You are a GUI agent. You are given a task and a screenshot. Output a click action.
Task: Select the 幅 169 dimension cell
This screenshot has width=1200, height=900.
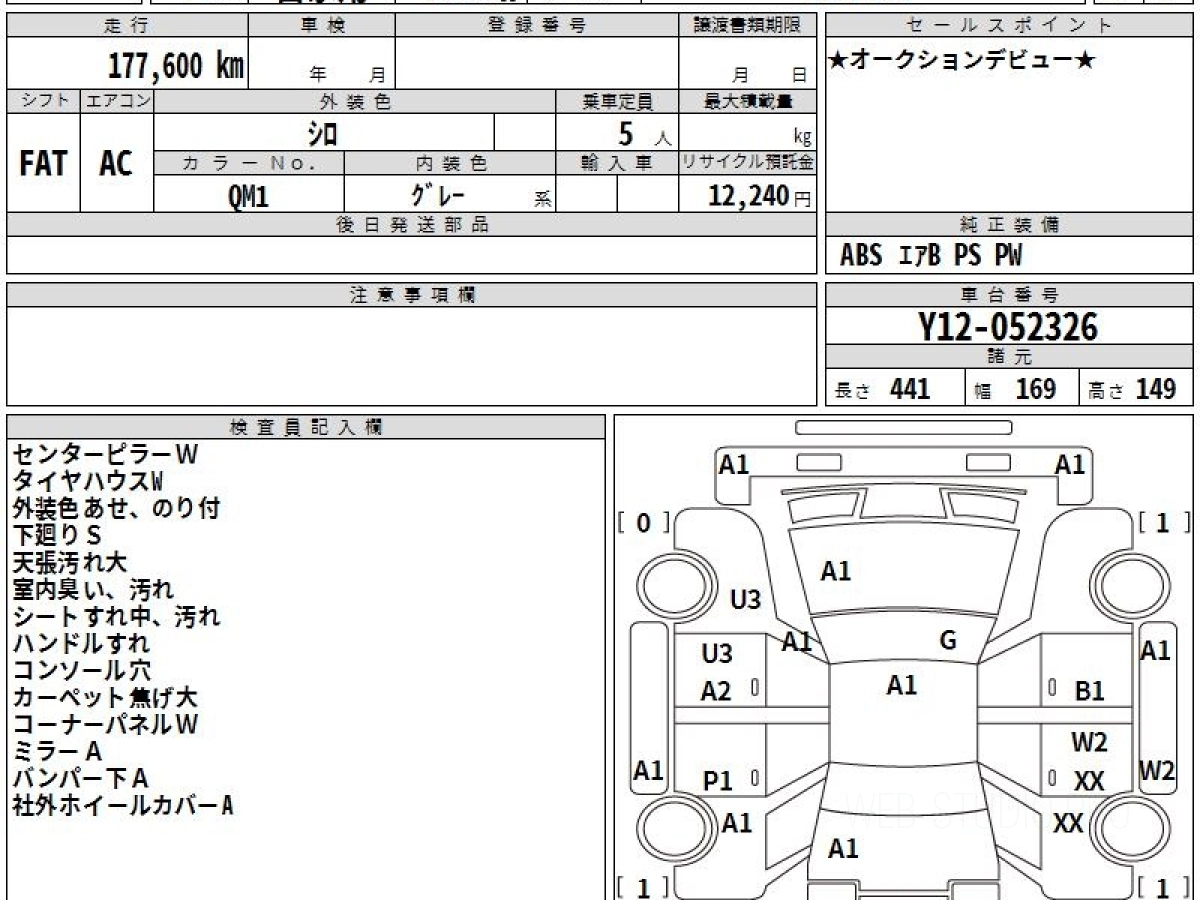1022,389
